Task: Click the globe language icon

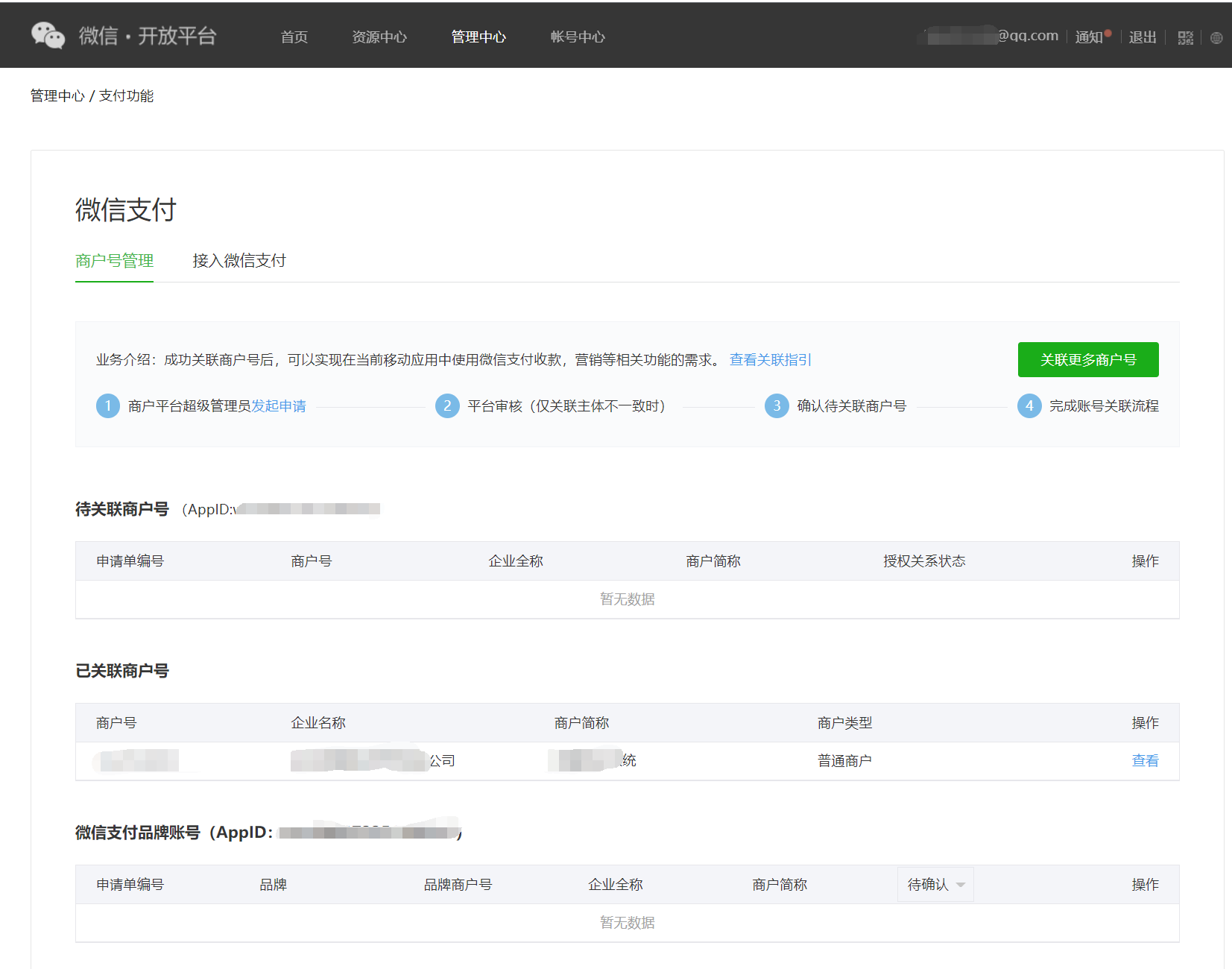Action: pos(1216,38)
